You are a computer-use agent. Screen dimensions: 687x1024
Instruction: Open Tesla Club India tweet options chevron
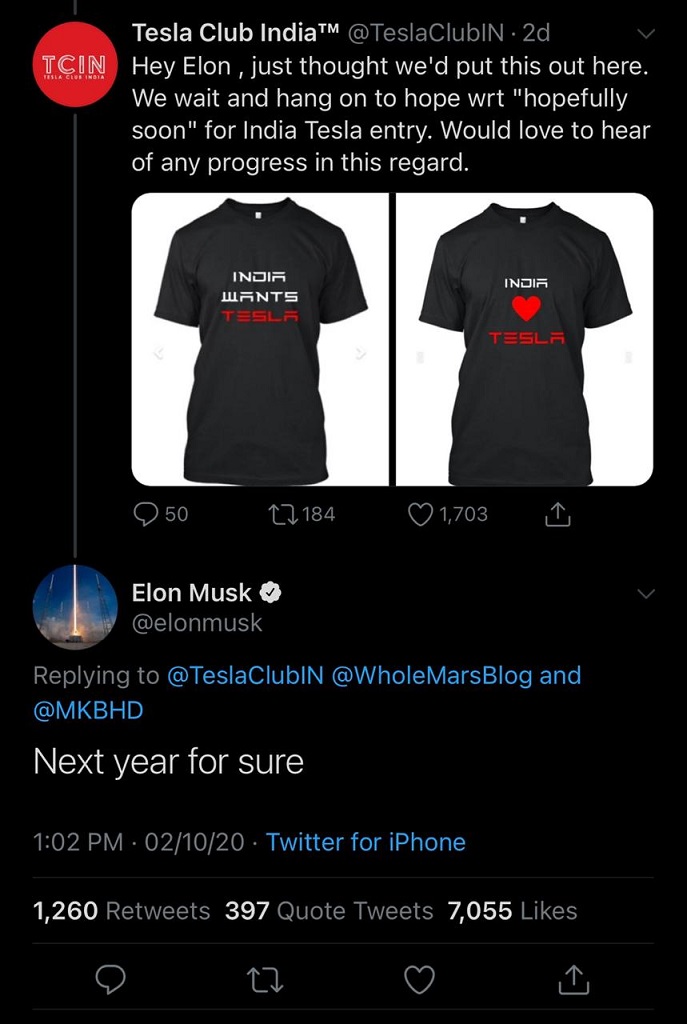point(646,34)
